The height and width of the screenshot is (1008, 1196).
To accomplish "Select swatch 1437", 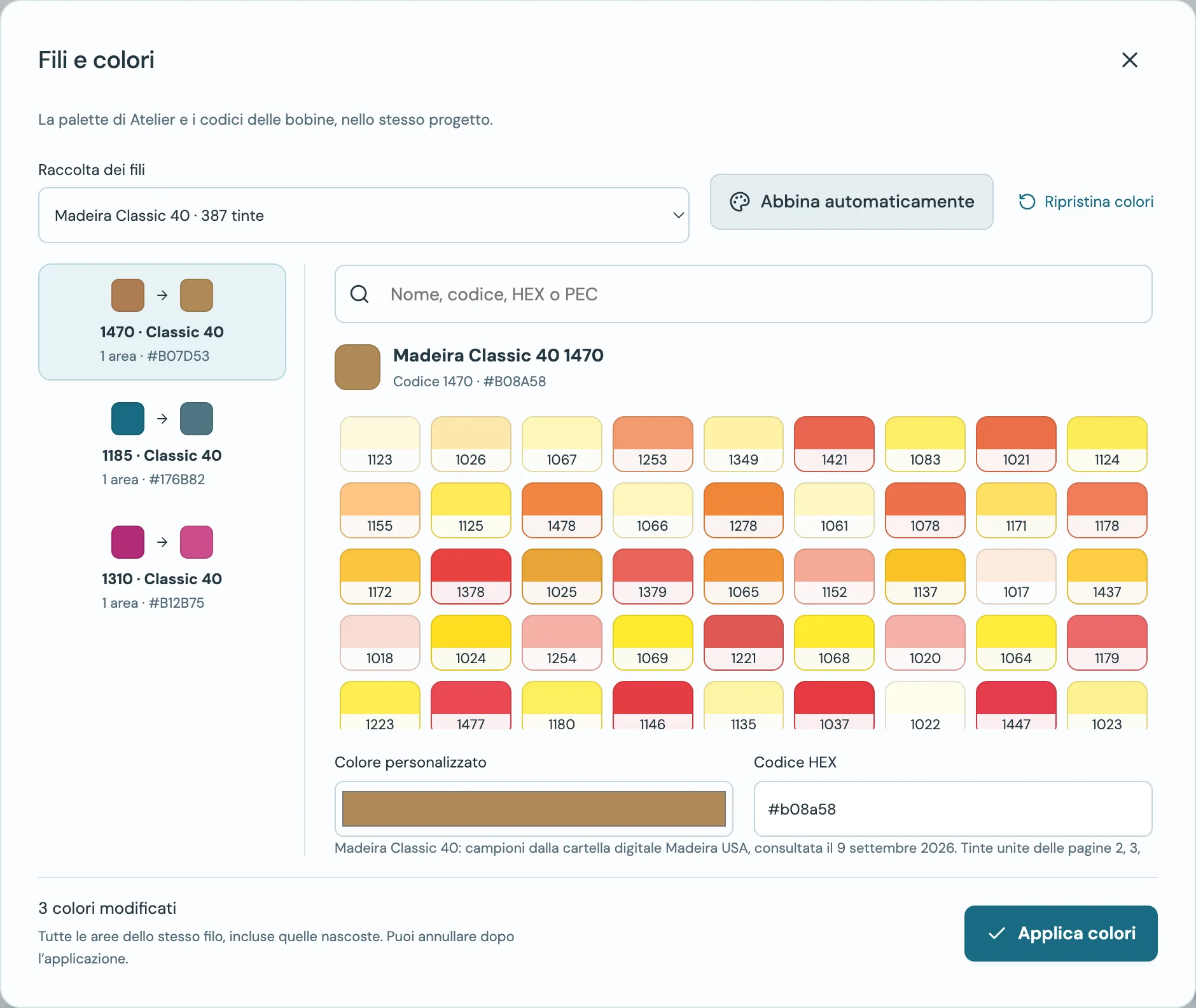I will pos(1107,577).
